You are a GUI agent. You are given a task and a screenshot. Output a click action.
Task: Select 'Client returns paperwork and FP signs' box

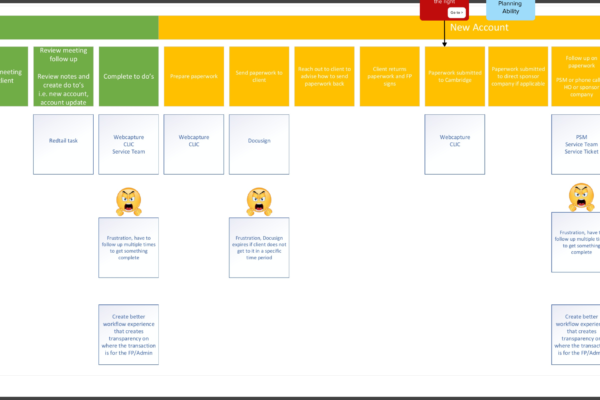click(x=390, y=76)
